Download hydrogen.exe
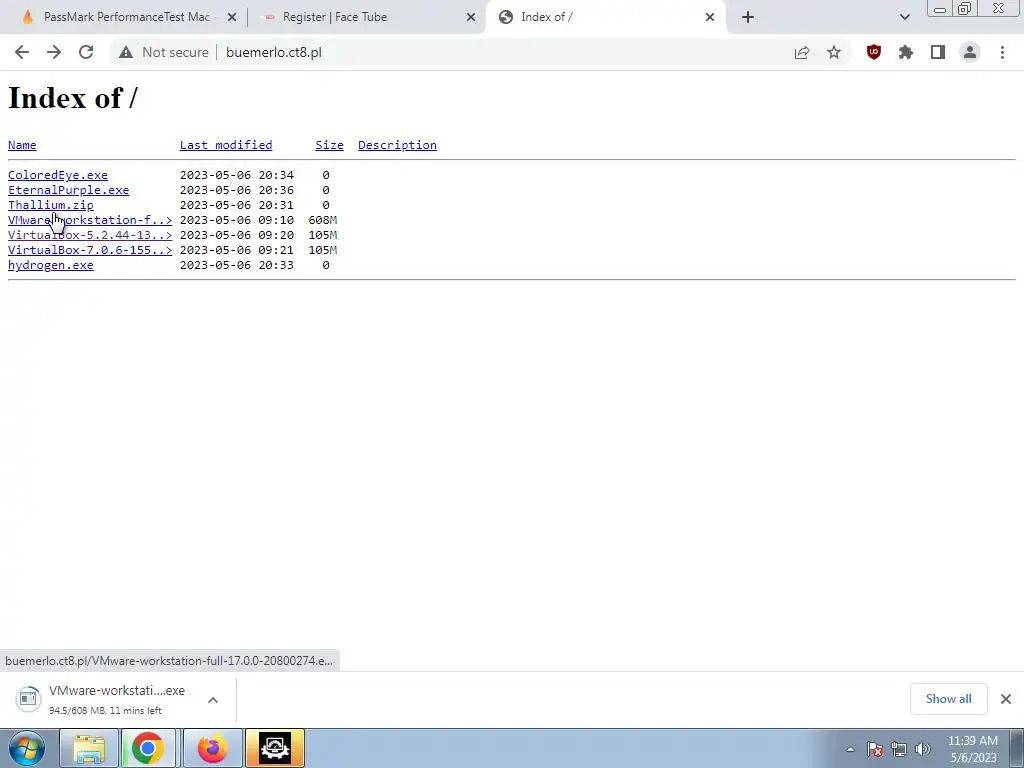The width and height of the screenshot is (1024, 768). click(x=50, y=265)
